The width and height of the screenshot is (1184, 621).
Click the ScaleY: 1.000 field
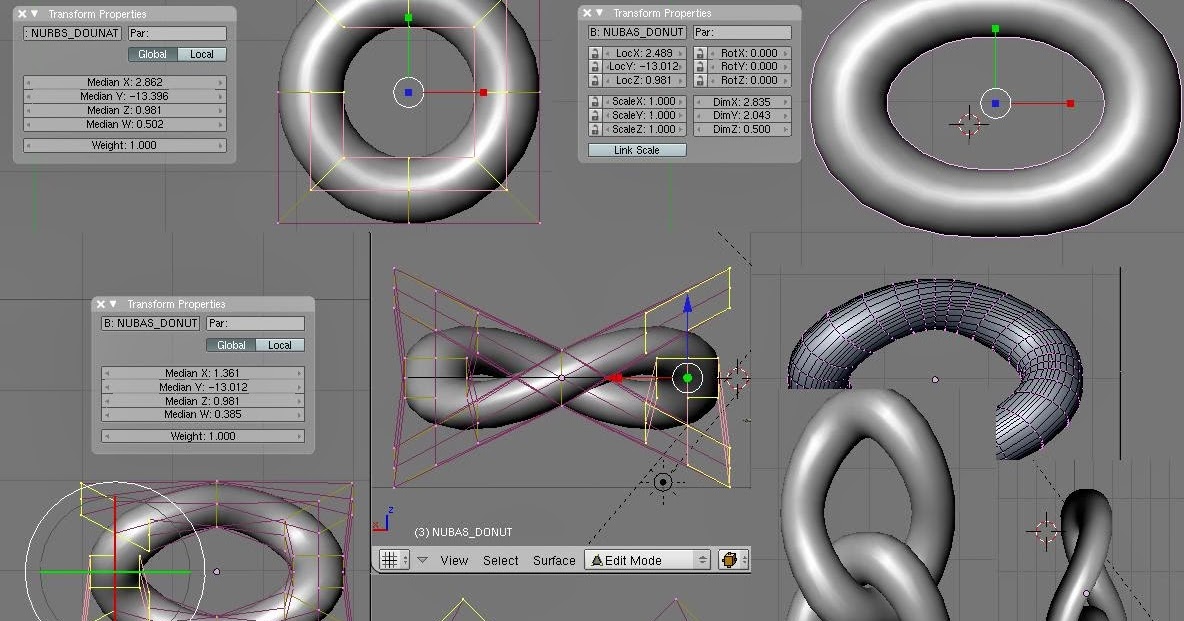pyautogui.click(x=644, y=116)
